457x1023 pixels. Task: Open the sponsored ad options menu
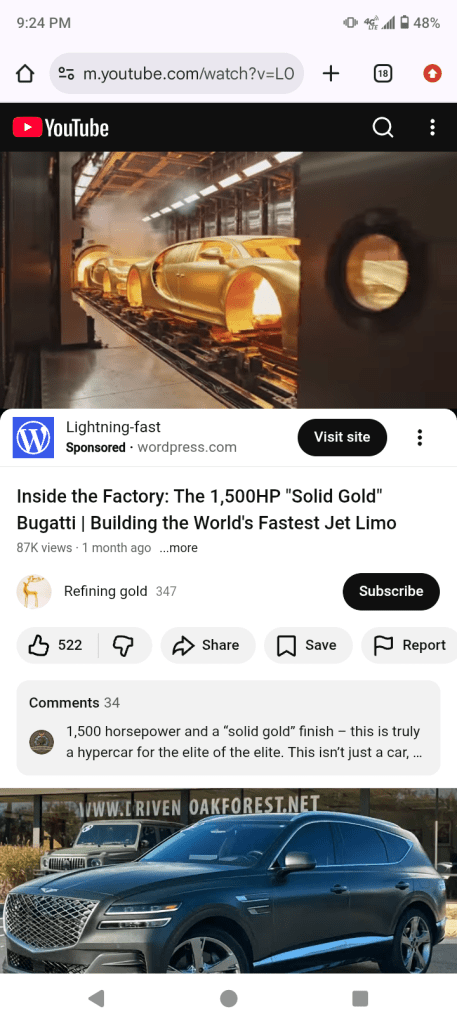coord(420,437)
